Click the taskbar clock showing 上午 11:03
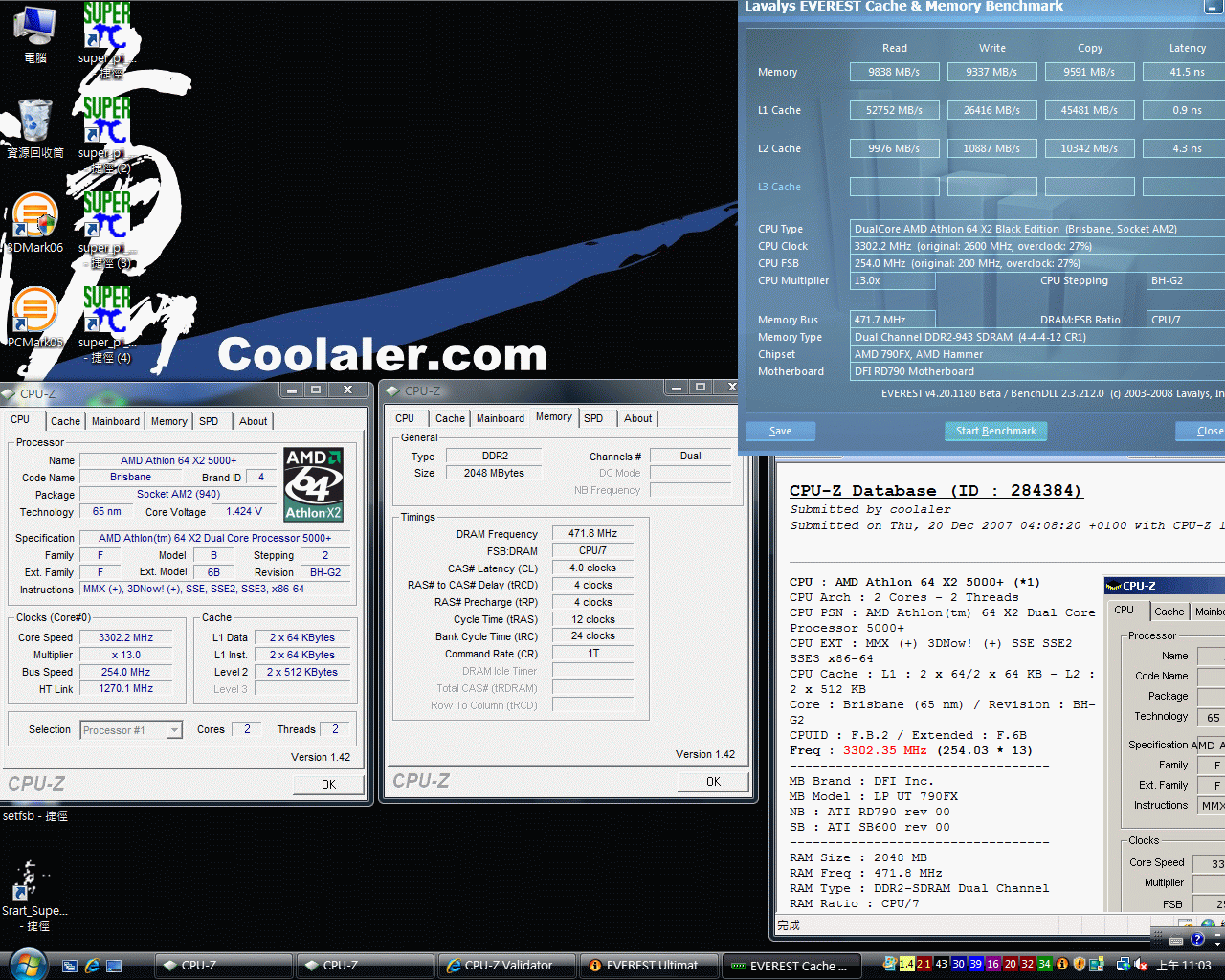 pyautogui.click(x=1184, y=965)
